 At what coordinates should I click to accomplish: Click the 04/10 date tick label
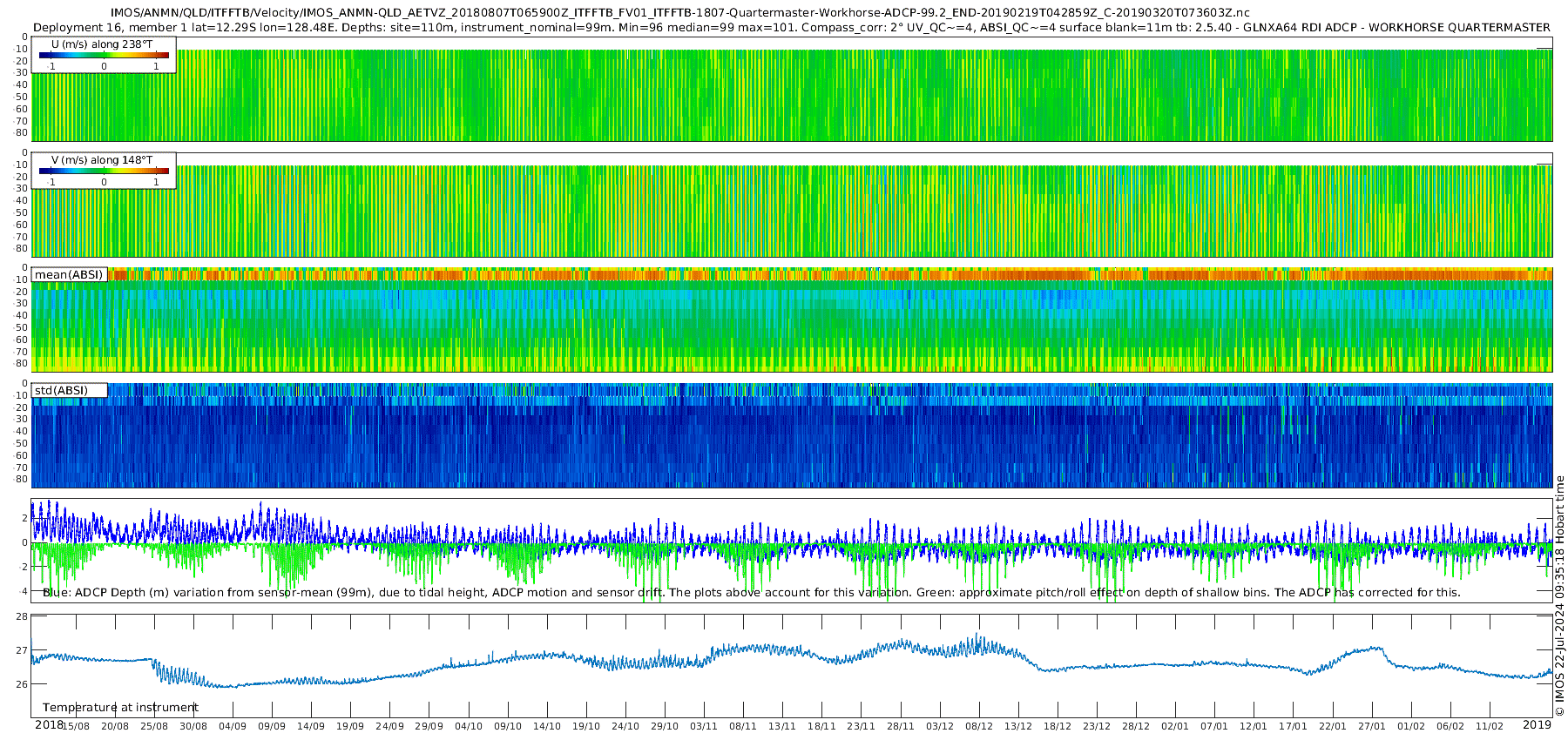coord(469,726)
